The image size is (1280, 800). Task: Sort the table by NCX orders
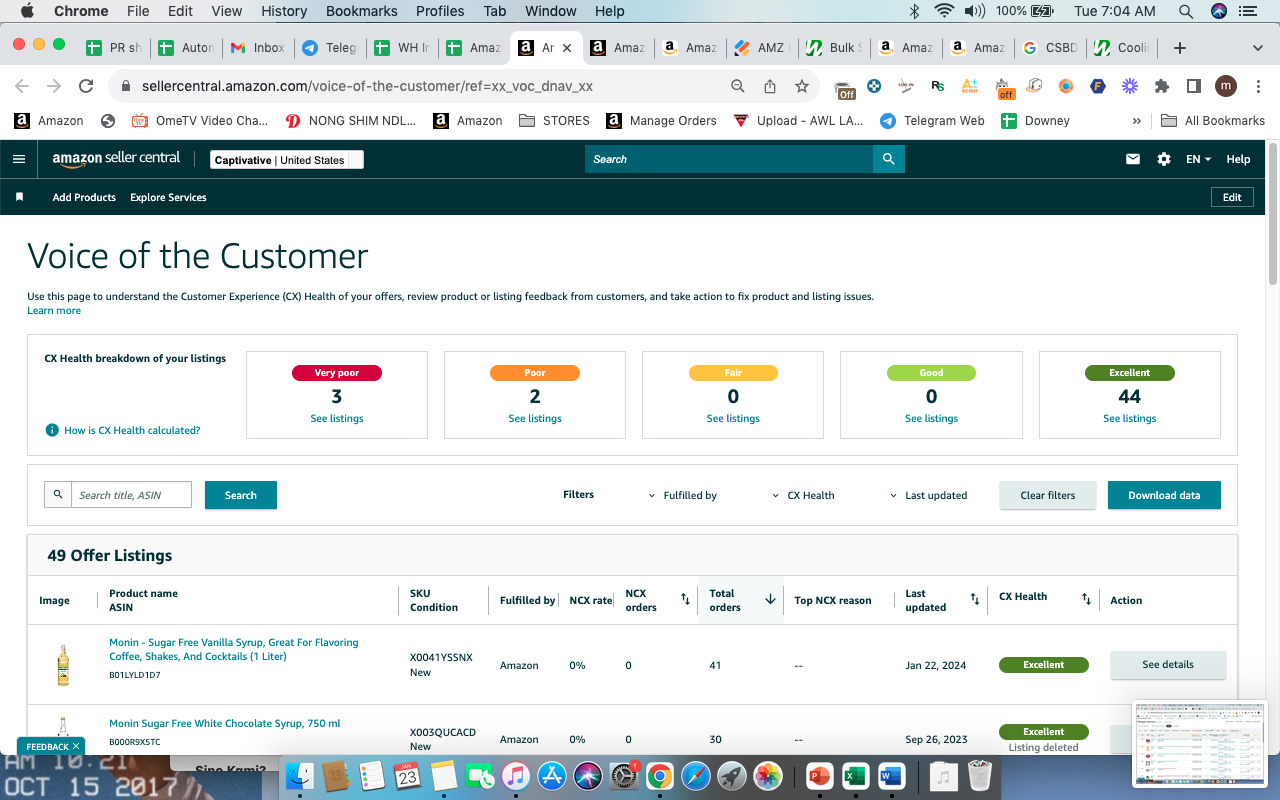(x=685, y=599)
